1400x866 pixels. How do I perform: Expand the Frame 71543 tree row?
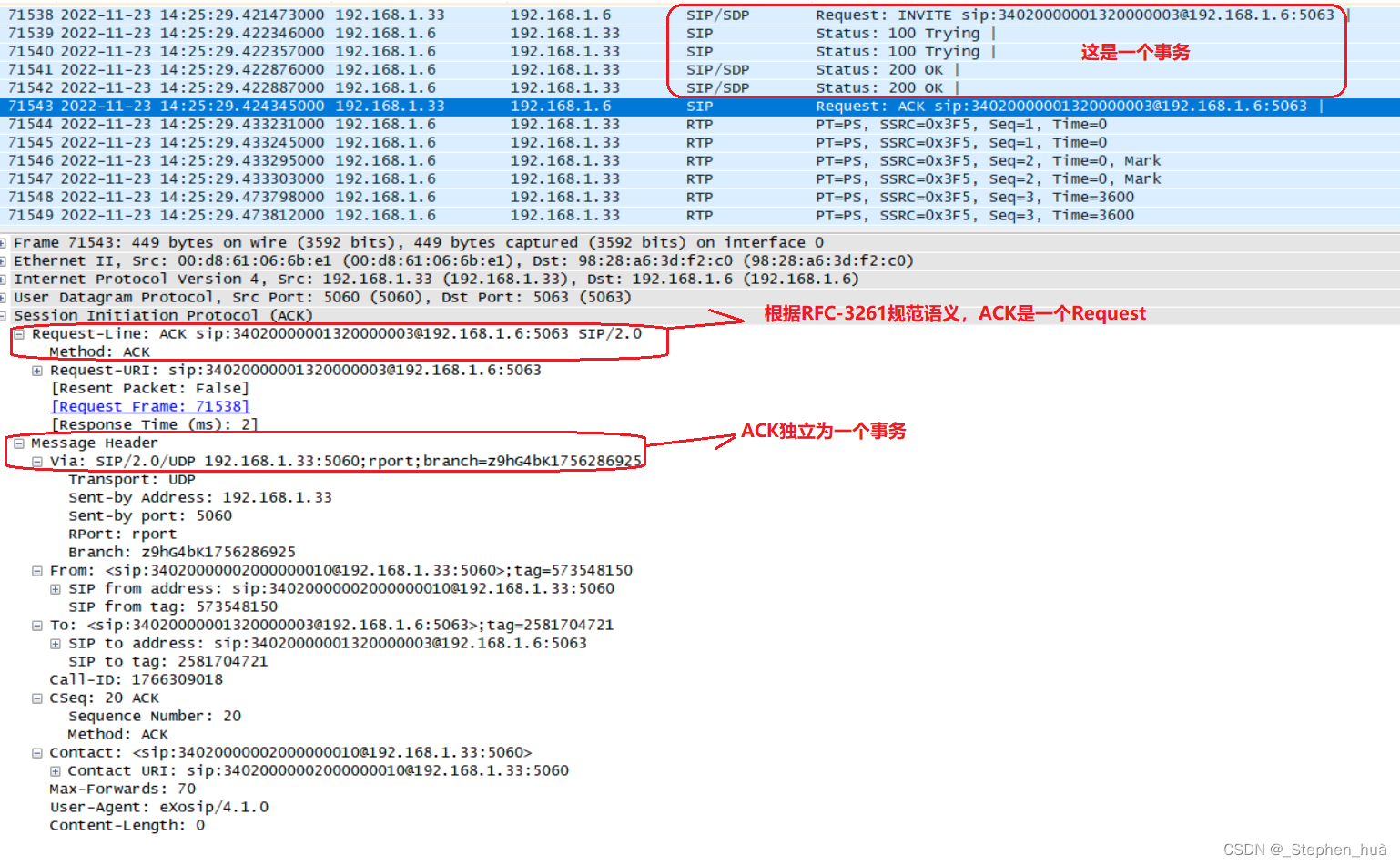pyautogui.click(x=4, y=243)
